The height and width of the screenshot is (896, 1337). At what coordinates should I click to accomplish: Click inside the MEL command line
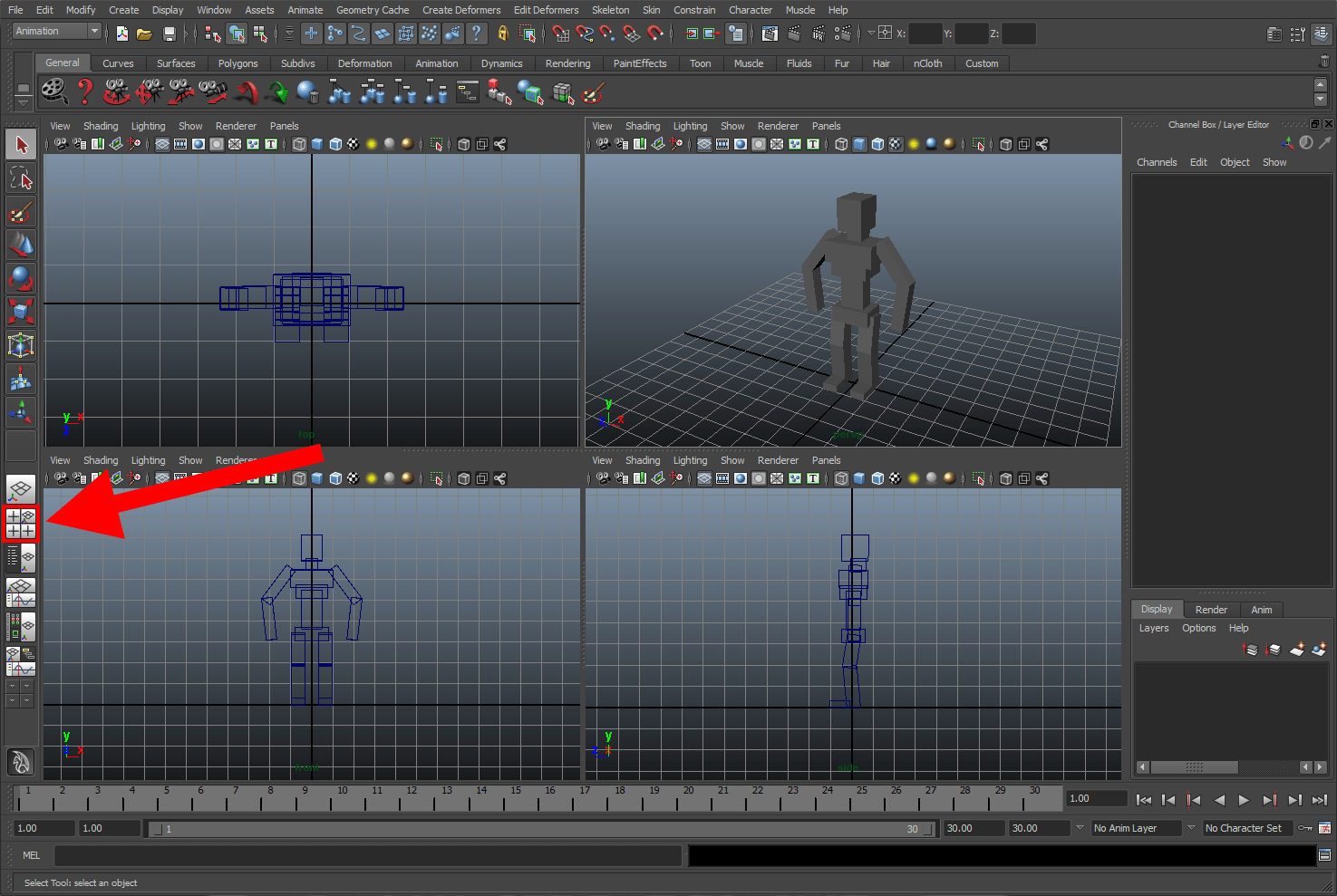(363, 855)
